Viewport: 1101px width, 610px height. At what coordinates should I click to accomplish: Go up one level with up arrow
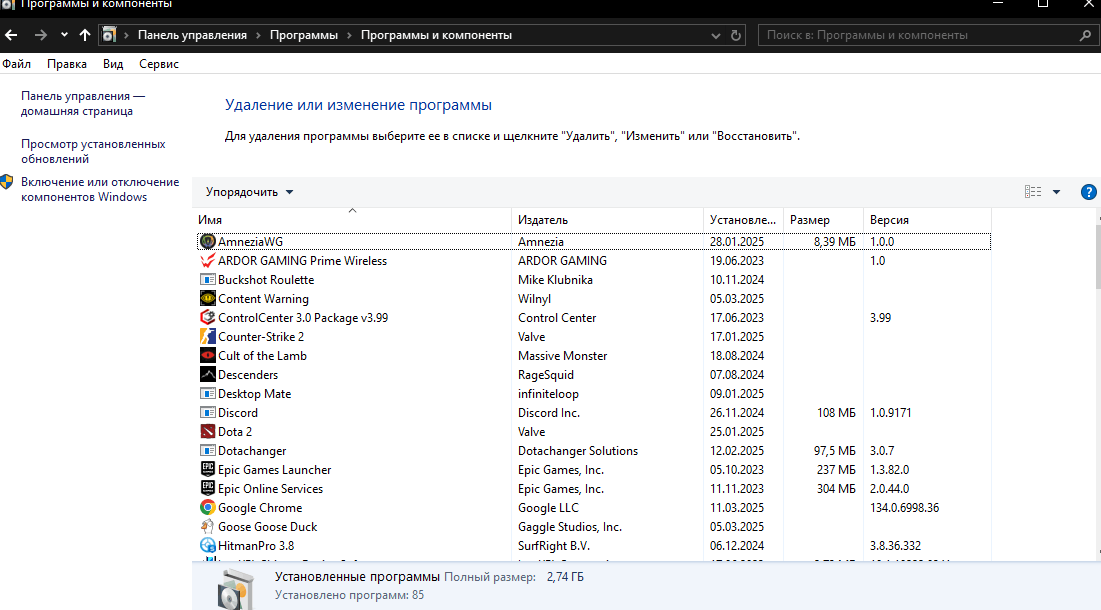tap(85, 34)
